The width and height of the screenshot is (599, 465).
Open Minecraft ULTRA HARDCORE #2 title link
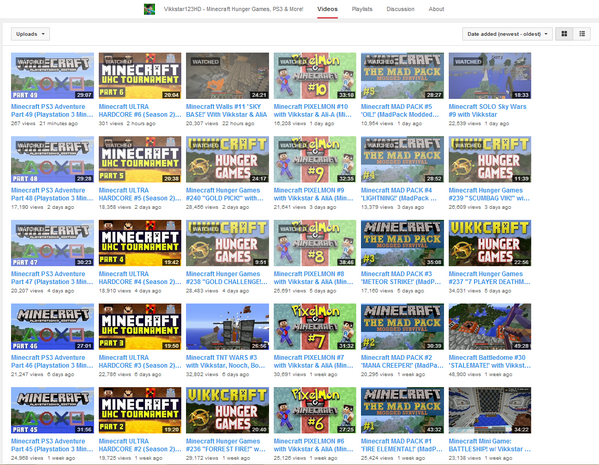tap(140, 445)
